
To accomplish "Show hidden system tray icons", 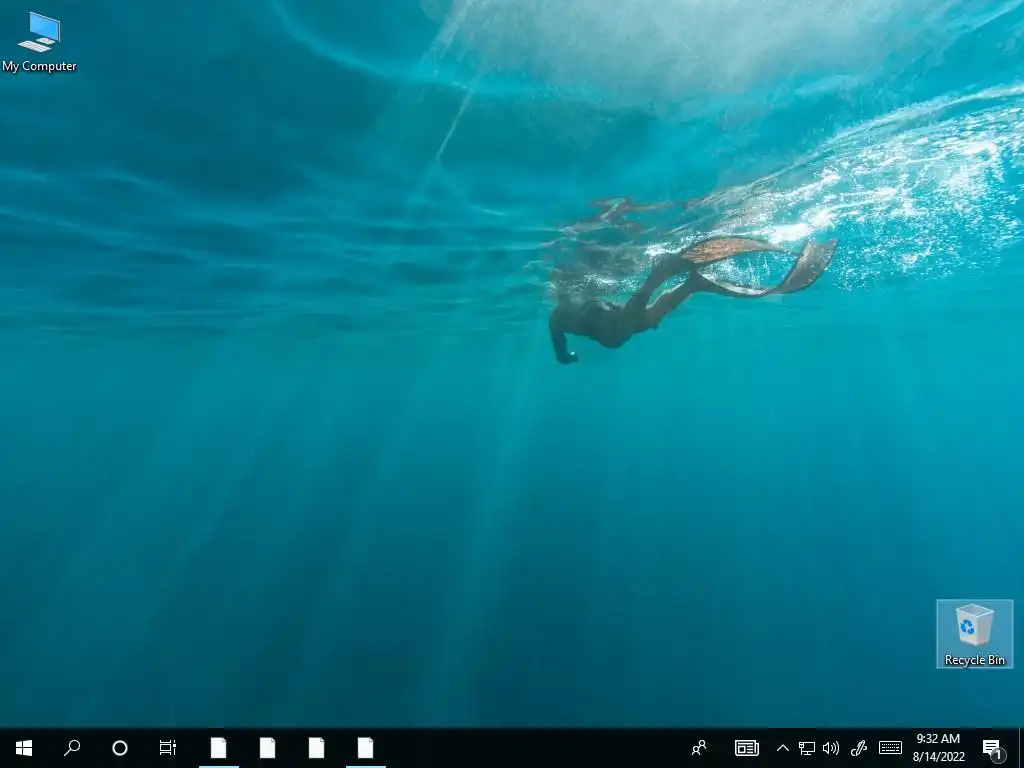I will click(x=782, y=748).
